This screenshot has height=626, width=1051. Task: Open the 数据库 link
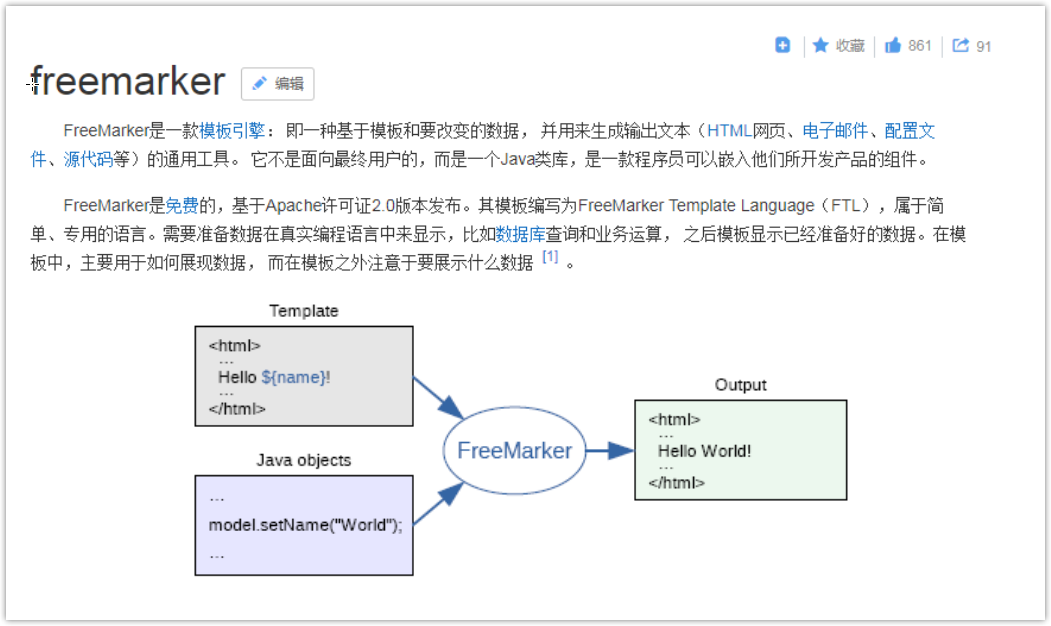tap(520, 234)
